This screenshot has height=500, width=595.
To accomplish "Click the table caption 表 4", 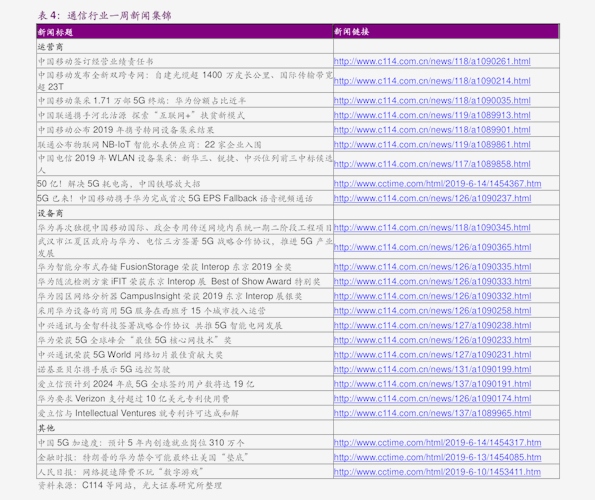I will click(x=104, y=15).
